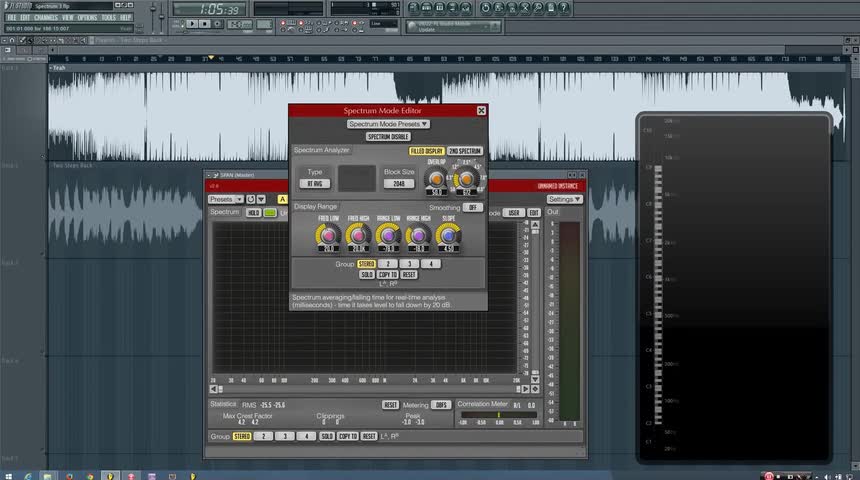Open Spectrum Mode Presets dropdown
Screen dimensions: 860x480
click(x=388, y=124)
